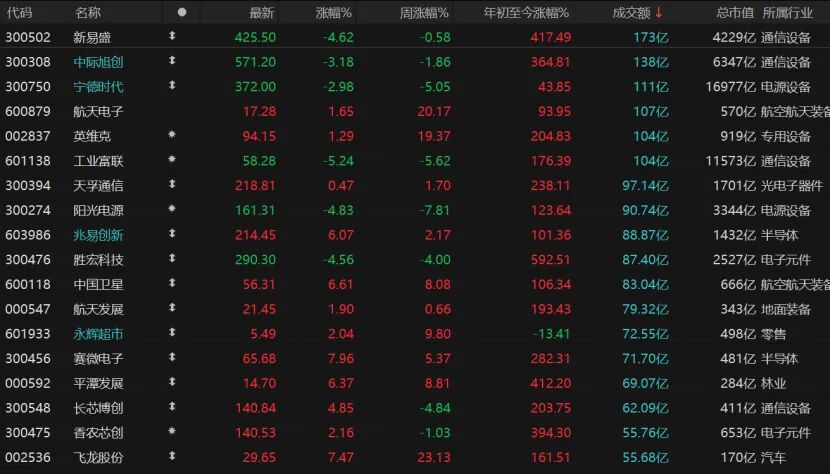
Task: Select stock name 阳光电源
Action: 98,210
